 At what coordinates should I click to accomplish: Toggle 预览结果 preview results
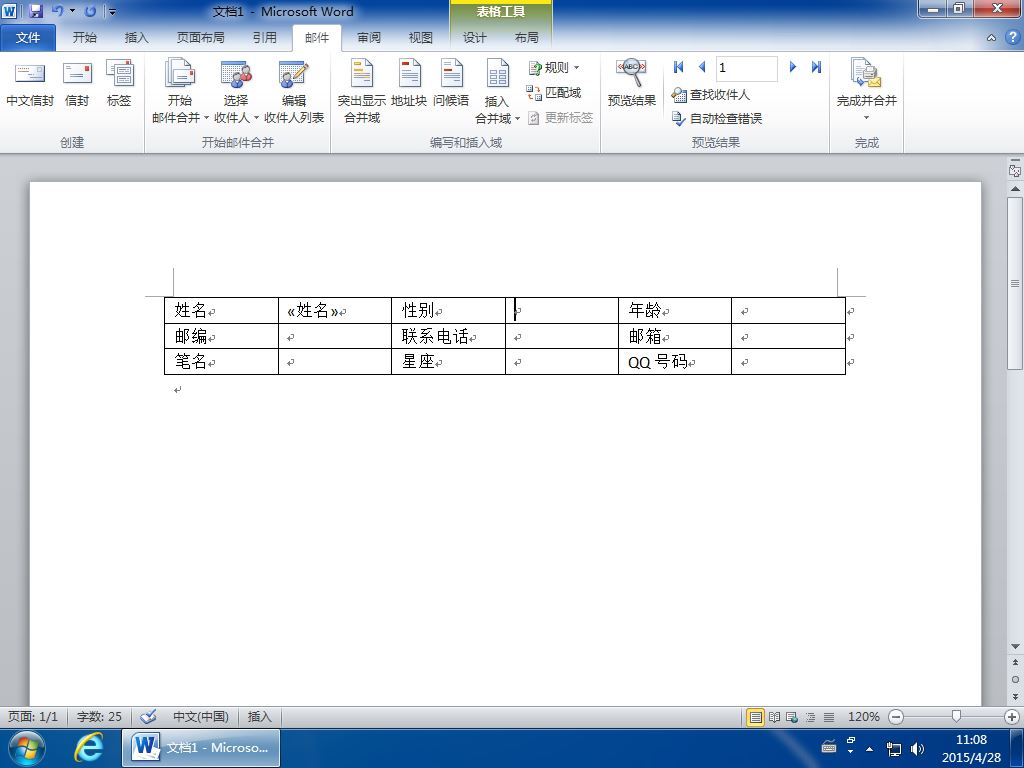(632, 85)
